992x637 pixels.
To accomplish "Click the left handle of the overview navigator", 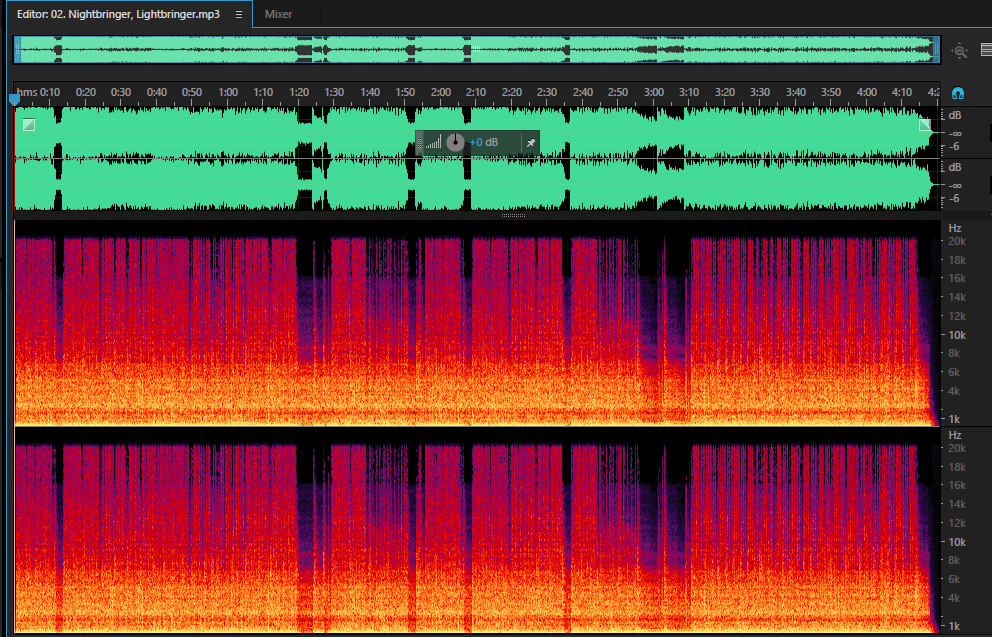I will [18, 49].
